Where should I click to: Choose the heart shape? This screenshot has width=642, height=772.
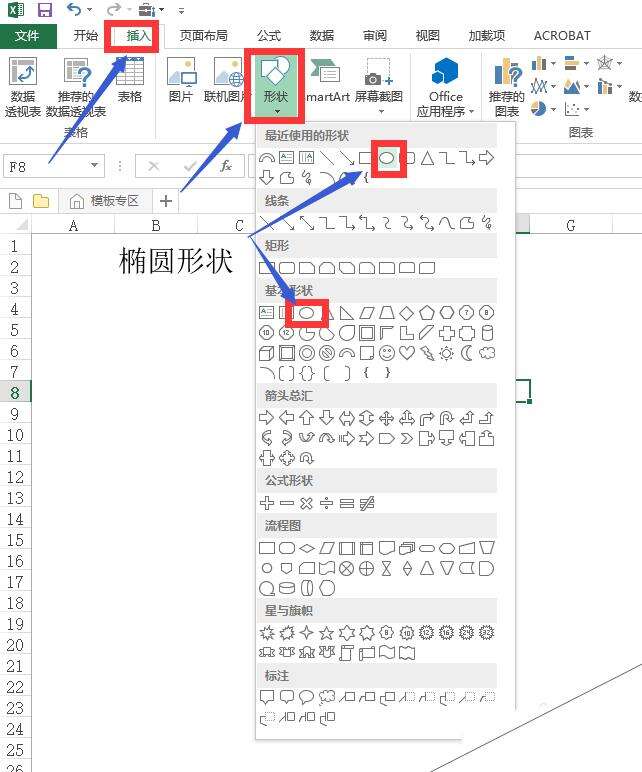(x=407, y=353)
